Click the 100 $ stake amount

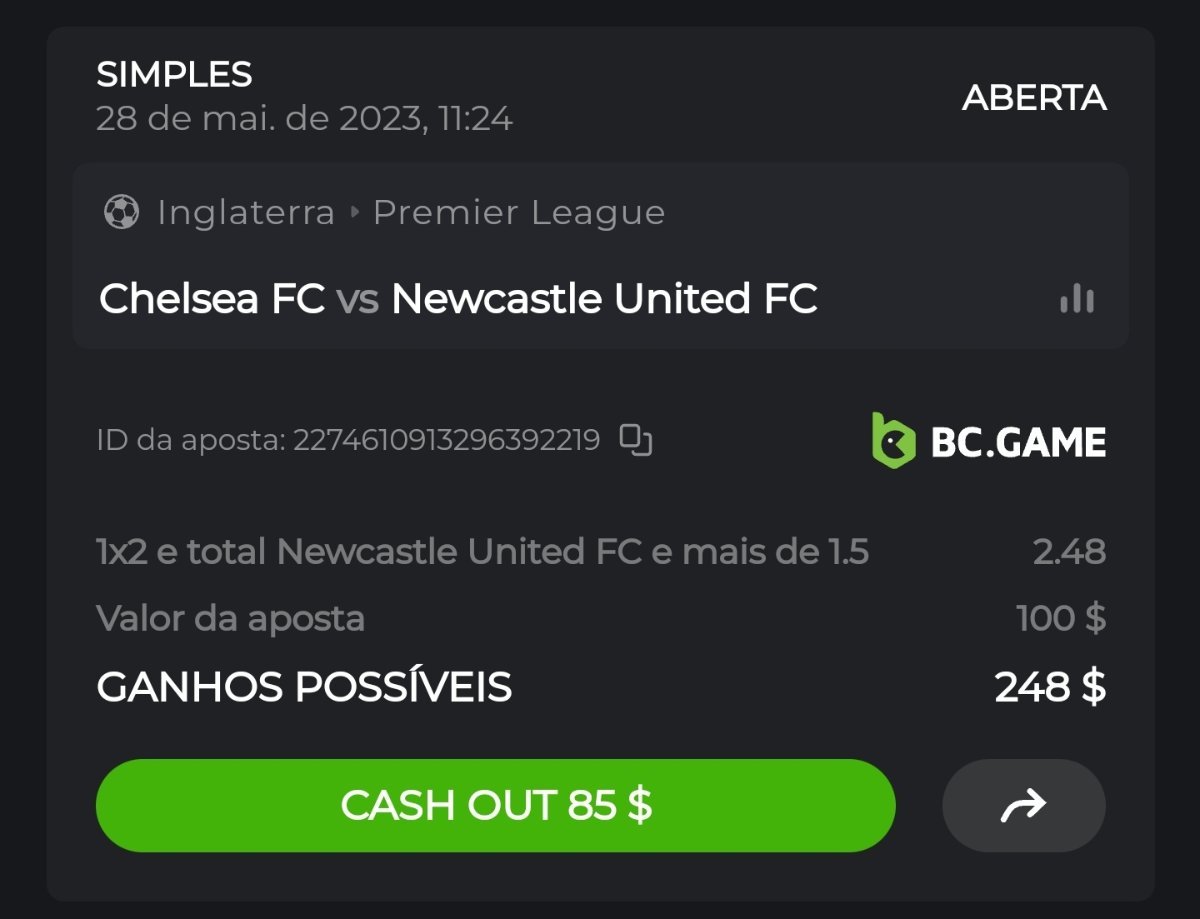point(1060,619)
